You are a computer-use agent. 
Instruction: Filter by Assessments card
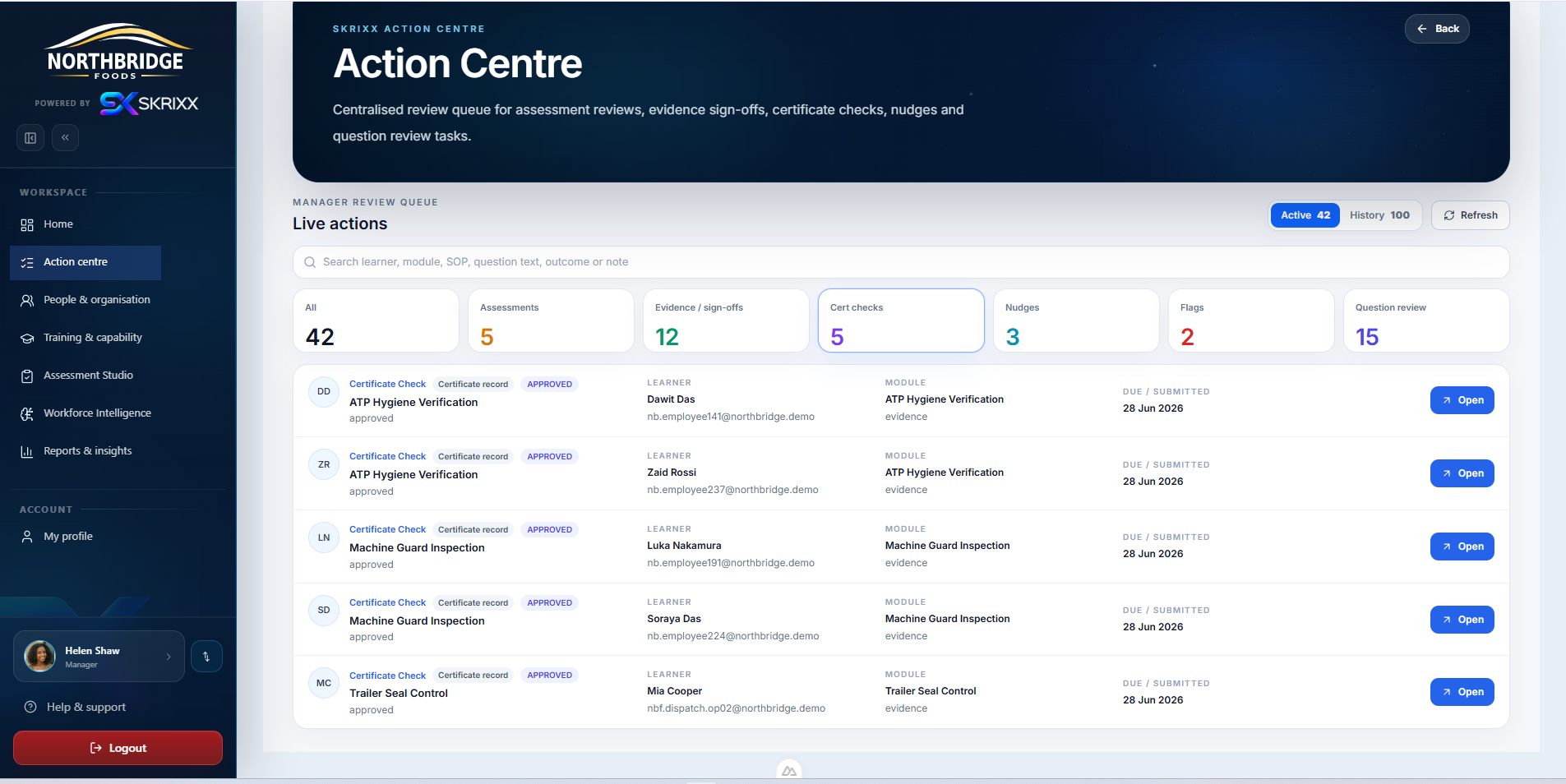pos(551,321)
